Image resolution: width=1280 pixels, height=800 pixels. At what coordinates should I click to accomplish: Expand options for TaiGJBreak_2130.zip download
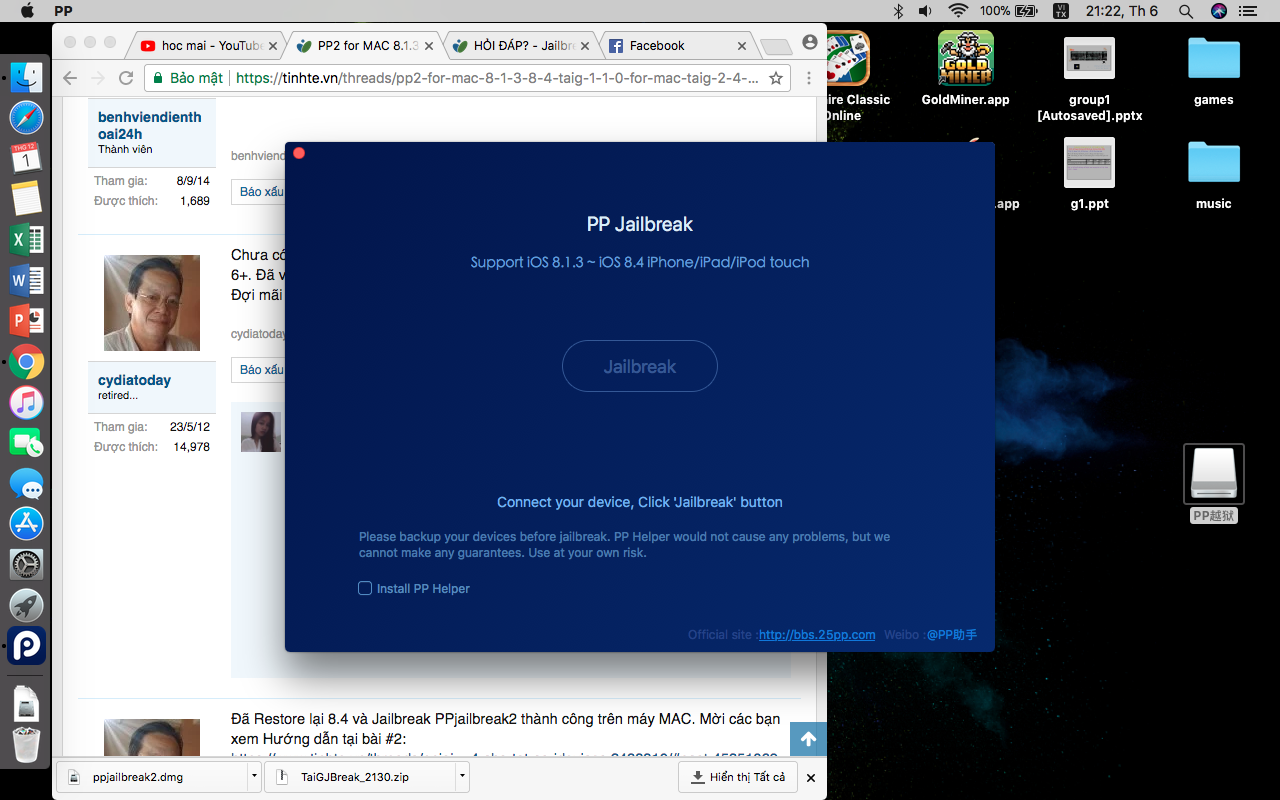[x=462, y=776]
